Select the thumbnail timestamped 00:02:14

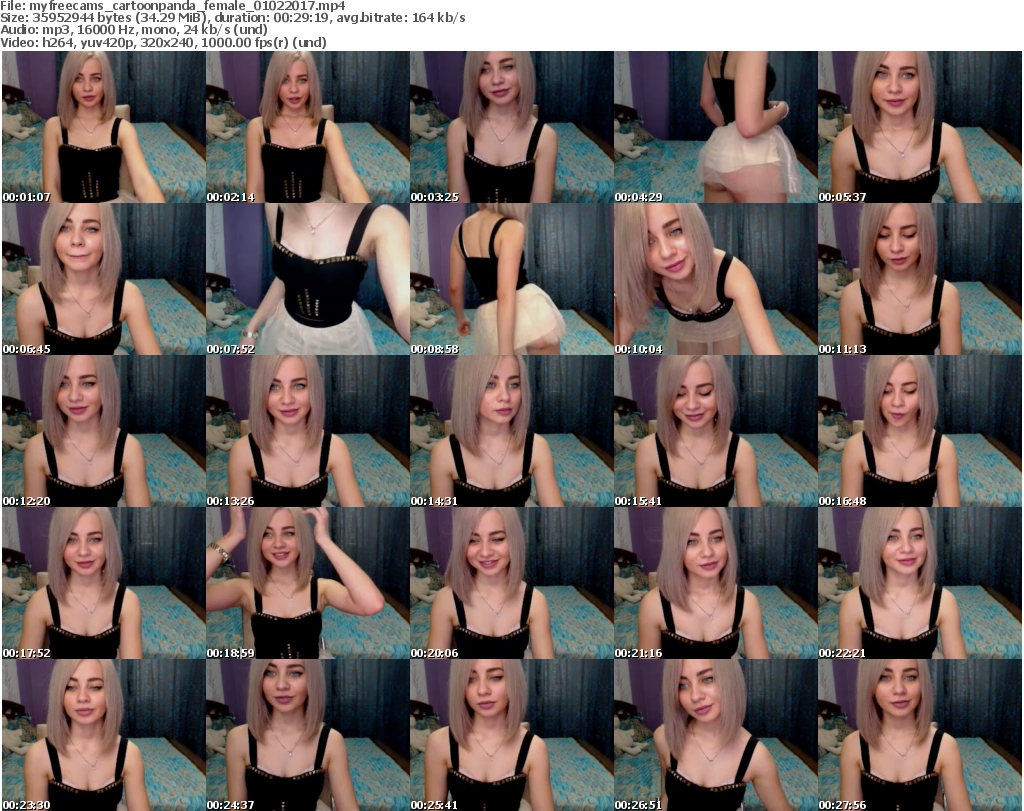[x=308, y=127]
